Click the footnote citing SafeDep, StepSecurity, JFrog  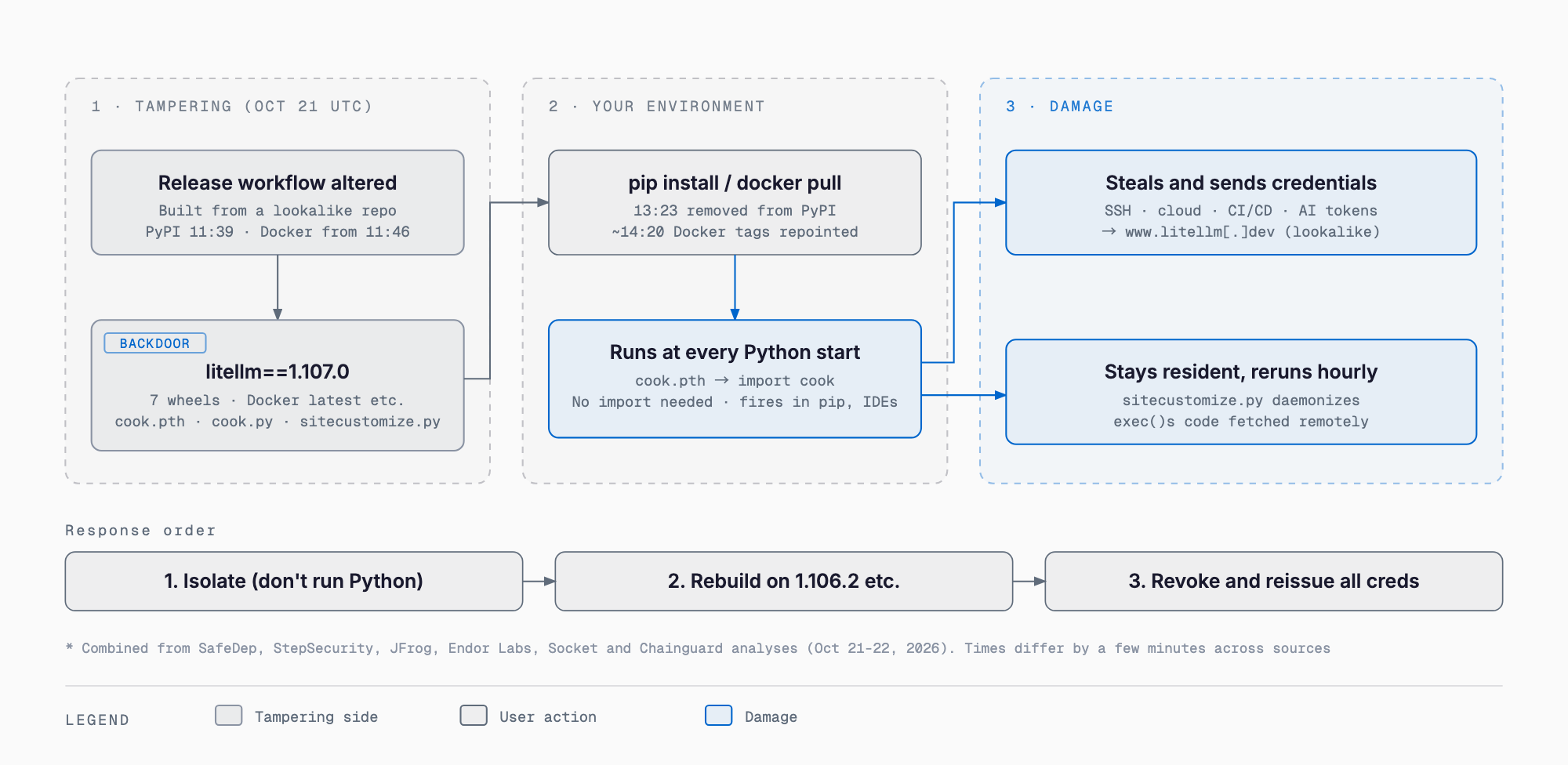[x=698, y=648]
